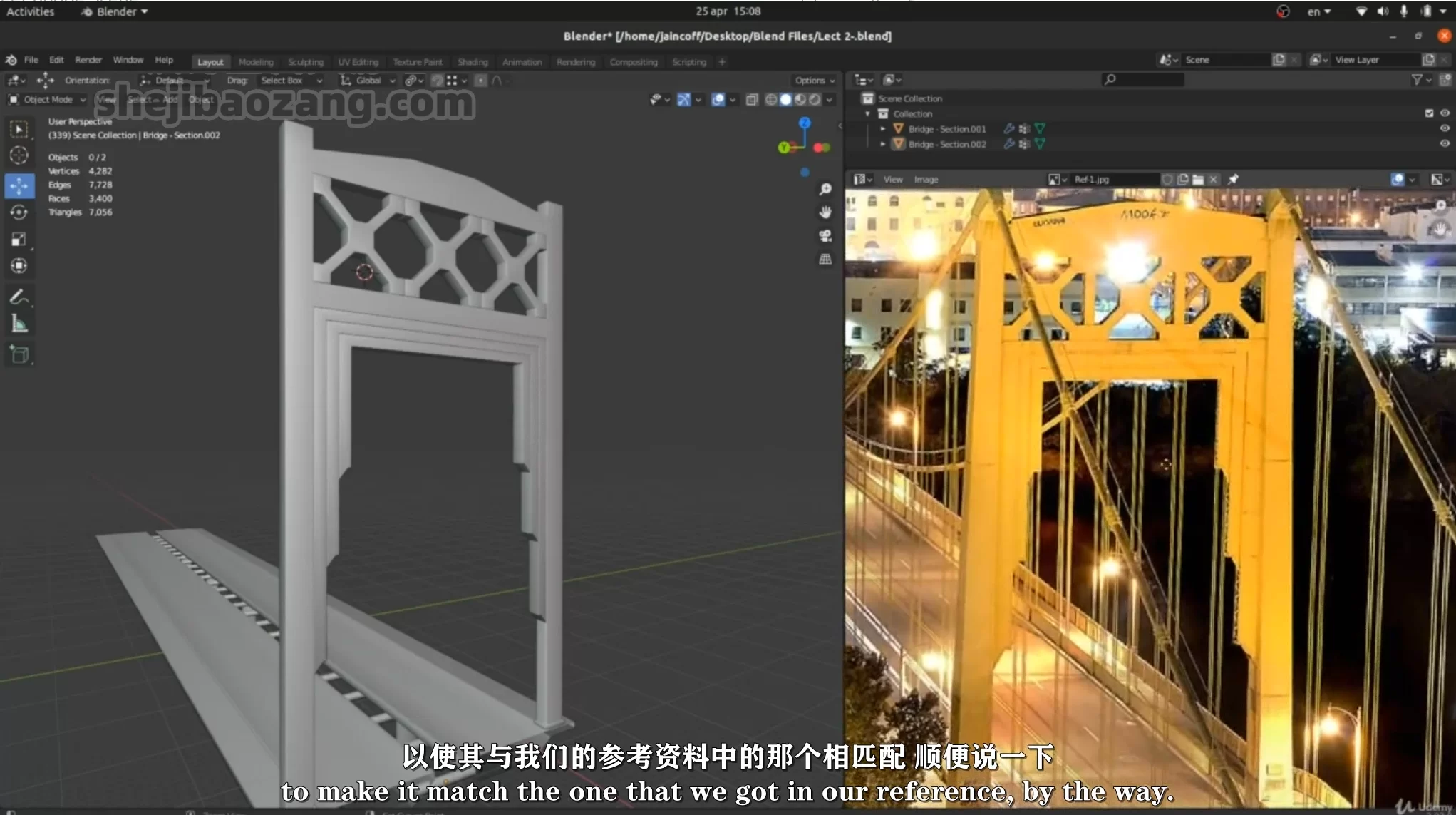
Task: Expand the Bridge - Section.001 tree item
Action: click(x=882, y=129)
